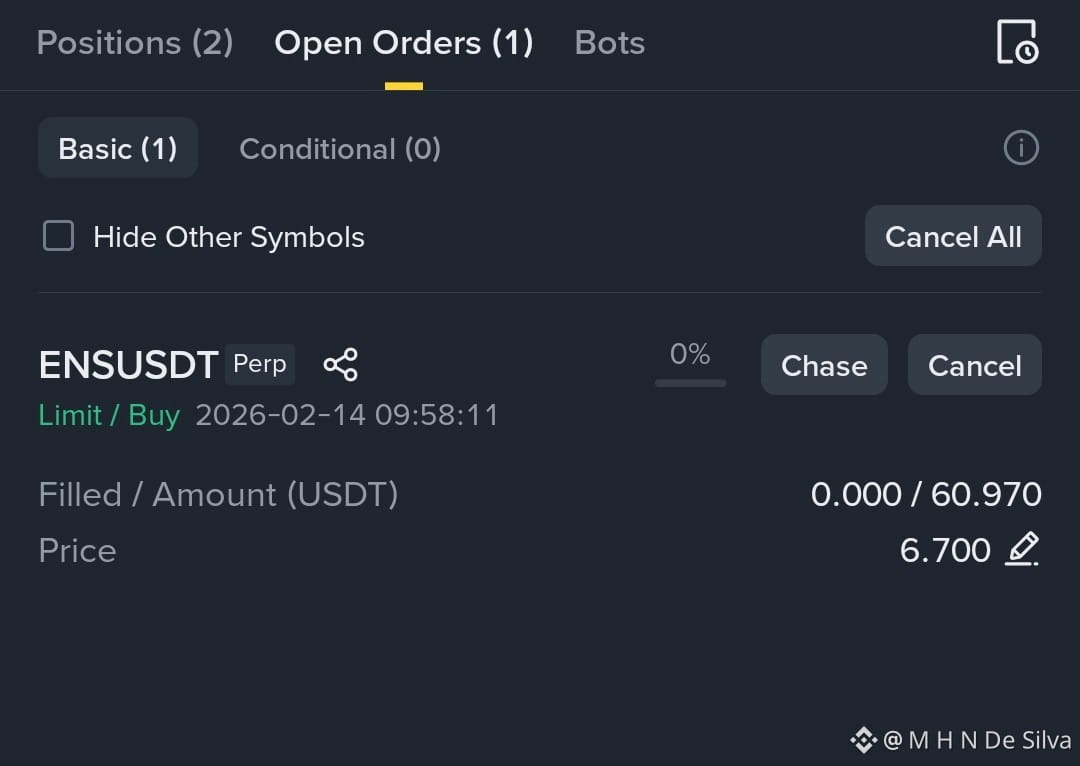Click the info circle icon

(x=1021, y=148)
